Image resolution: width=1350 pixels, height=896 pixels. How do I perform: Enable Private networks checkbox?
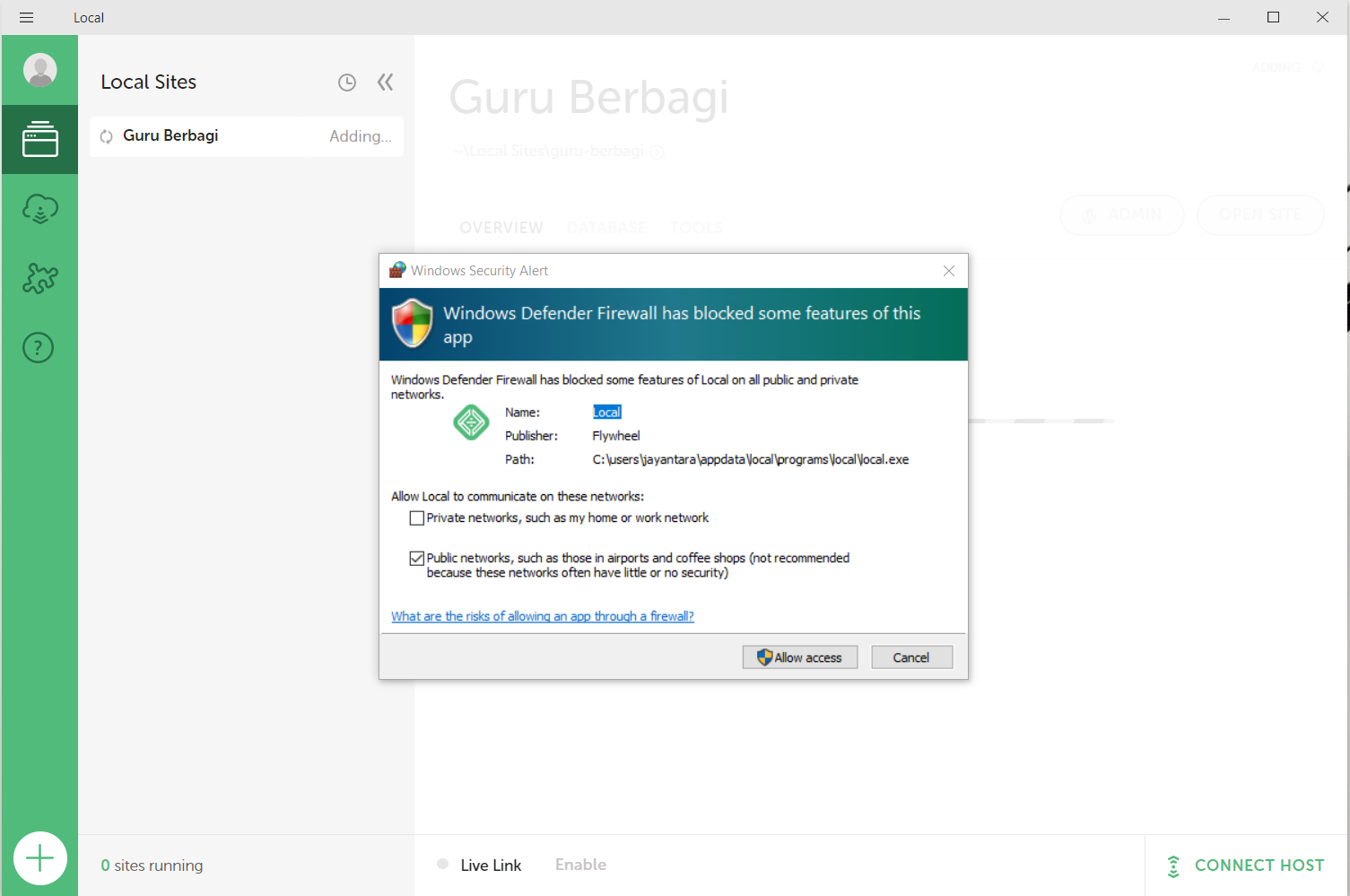pos(416,518)
